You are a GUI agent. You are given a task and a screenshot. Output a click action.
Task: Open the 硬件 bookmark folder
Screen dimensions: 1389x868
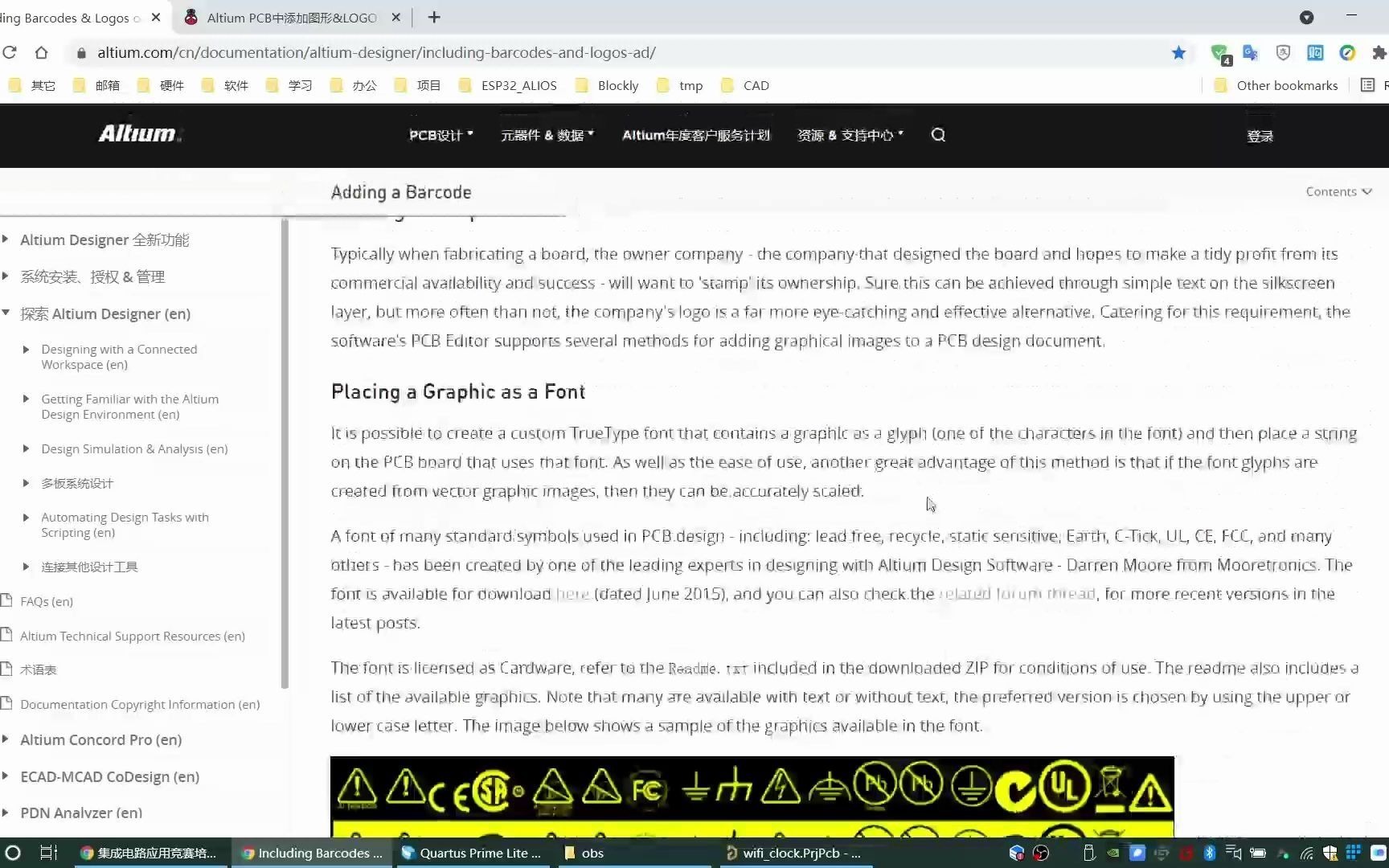[161, 85]
